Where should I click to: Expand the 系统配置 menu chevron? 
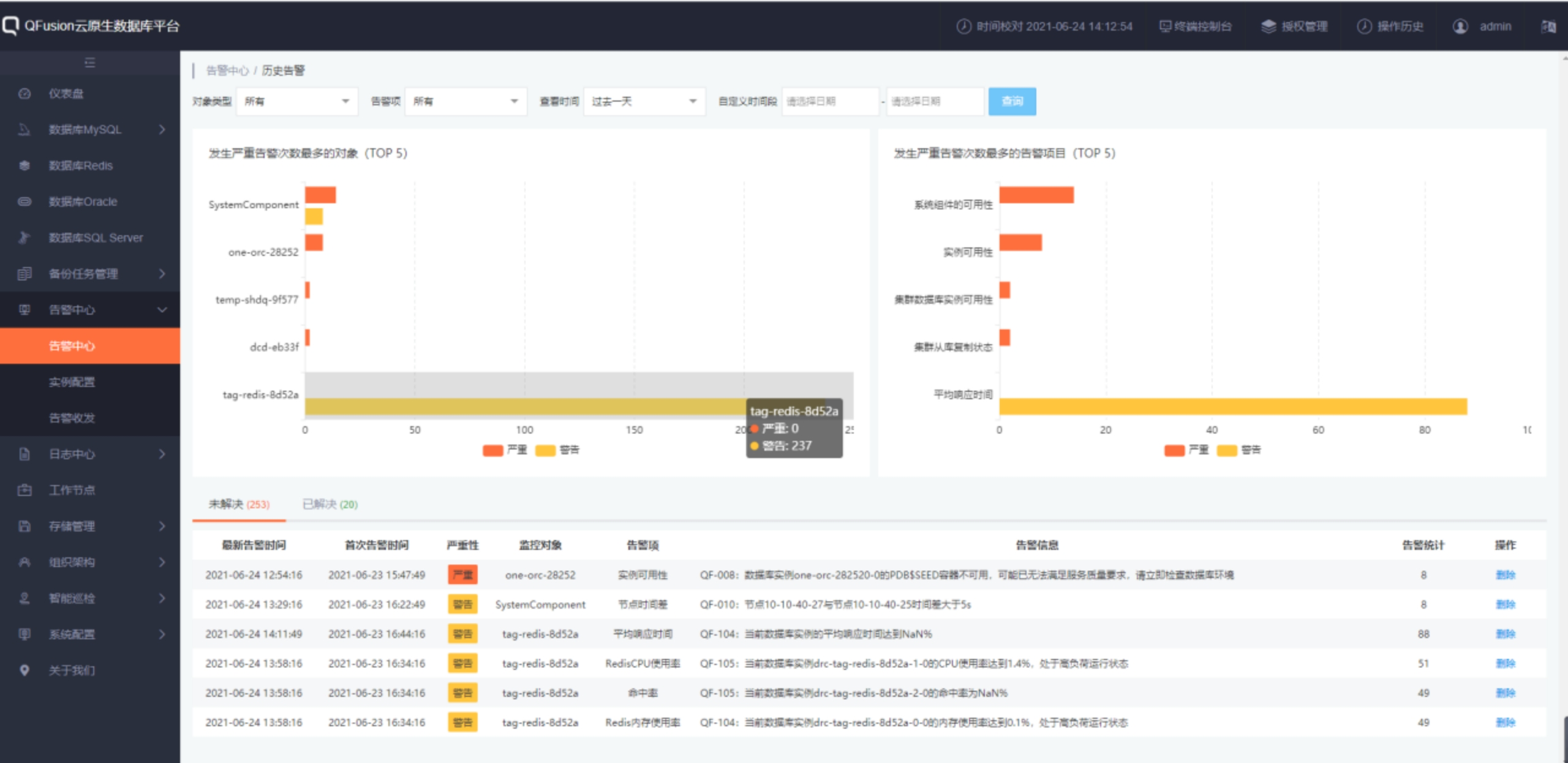[162, 634]
